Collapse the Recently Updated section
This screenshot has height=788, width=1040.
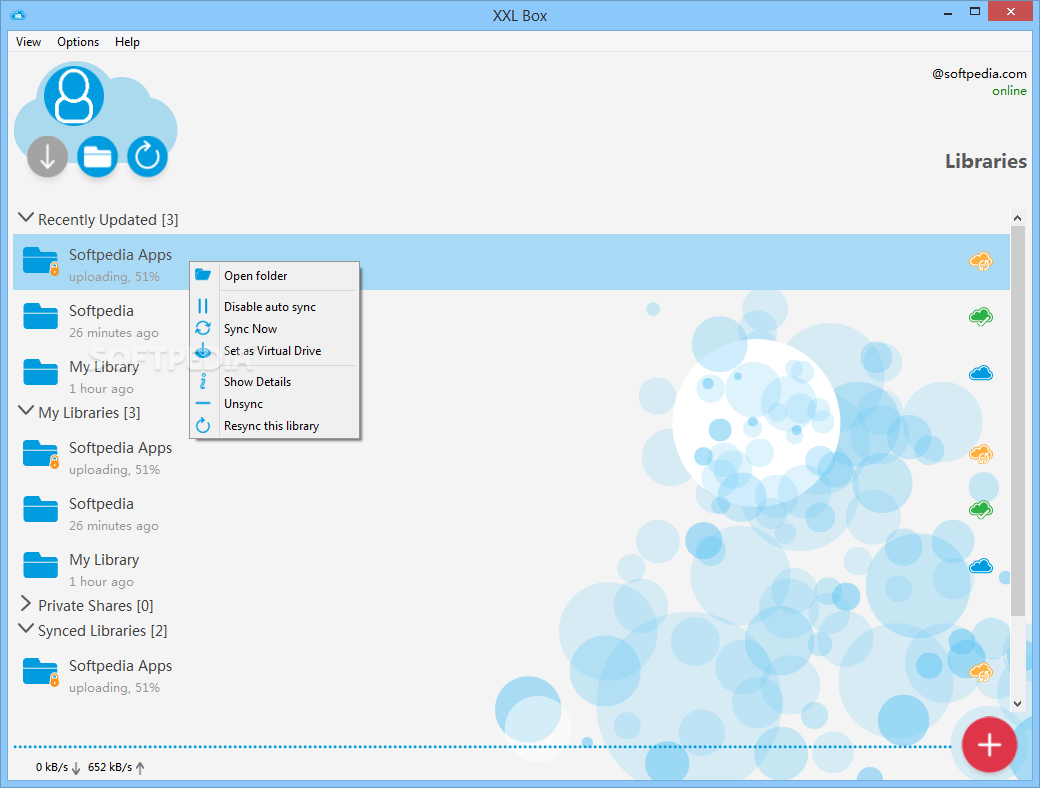[26, 218]
